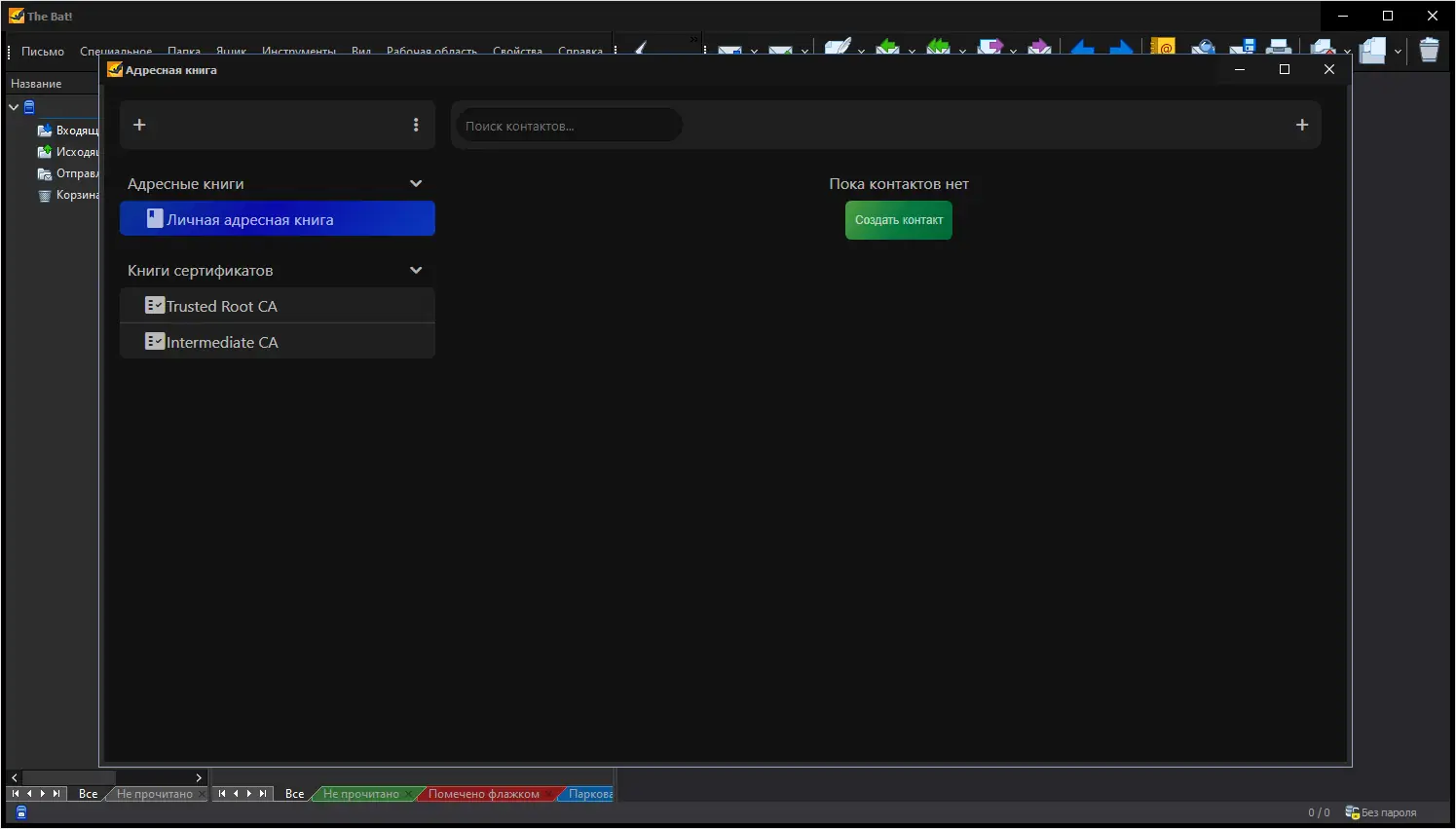Close the gray Не прочитано folder tab
The height and width of the screenshot is (829, 1456).
pyautogui.click(x=202, y=795)
